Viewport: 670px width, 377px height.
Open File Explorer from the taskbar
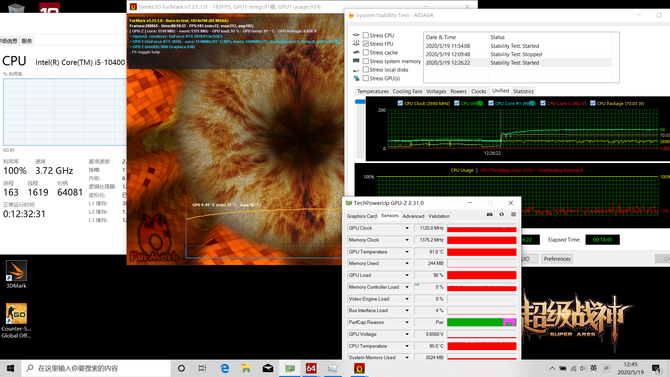pyautogui.click(x=246, y=368)
